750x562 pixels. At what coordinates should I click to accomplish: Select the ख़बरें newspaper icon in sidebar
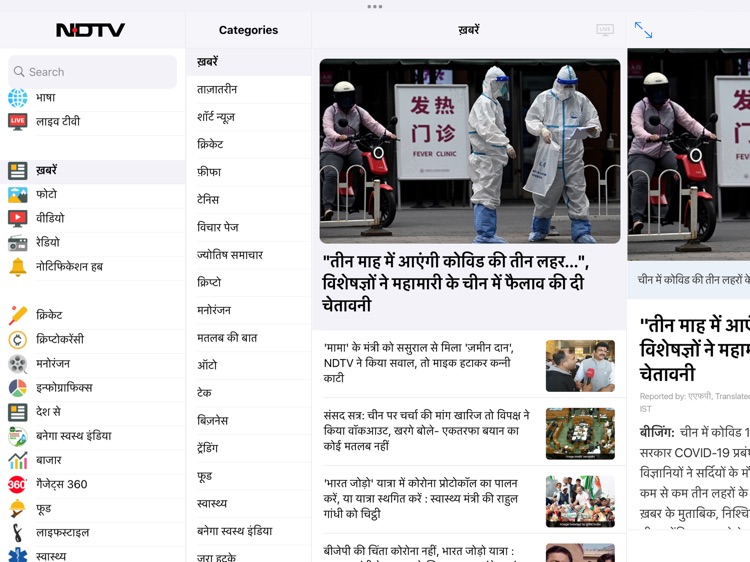(18, 170)
